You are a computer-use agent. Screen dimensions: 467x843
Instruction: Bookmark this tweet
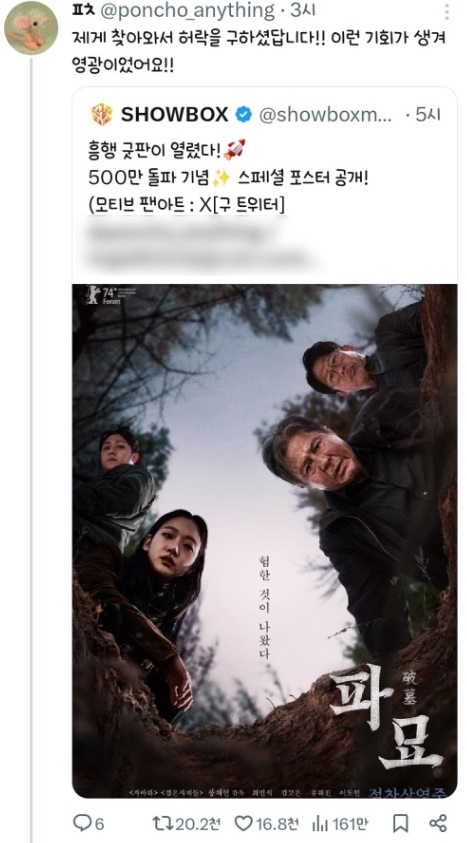(400, 823)
